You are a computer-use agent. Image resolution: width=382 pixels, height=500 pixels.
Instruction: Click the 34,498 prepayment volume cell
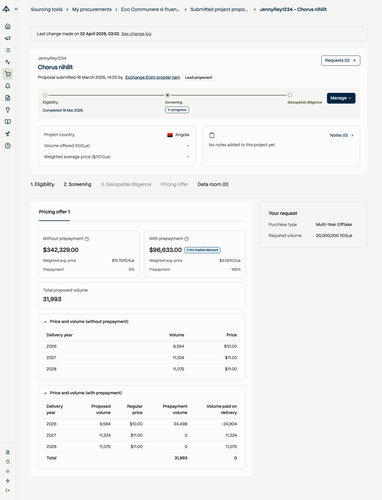[x=180, y=424]
